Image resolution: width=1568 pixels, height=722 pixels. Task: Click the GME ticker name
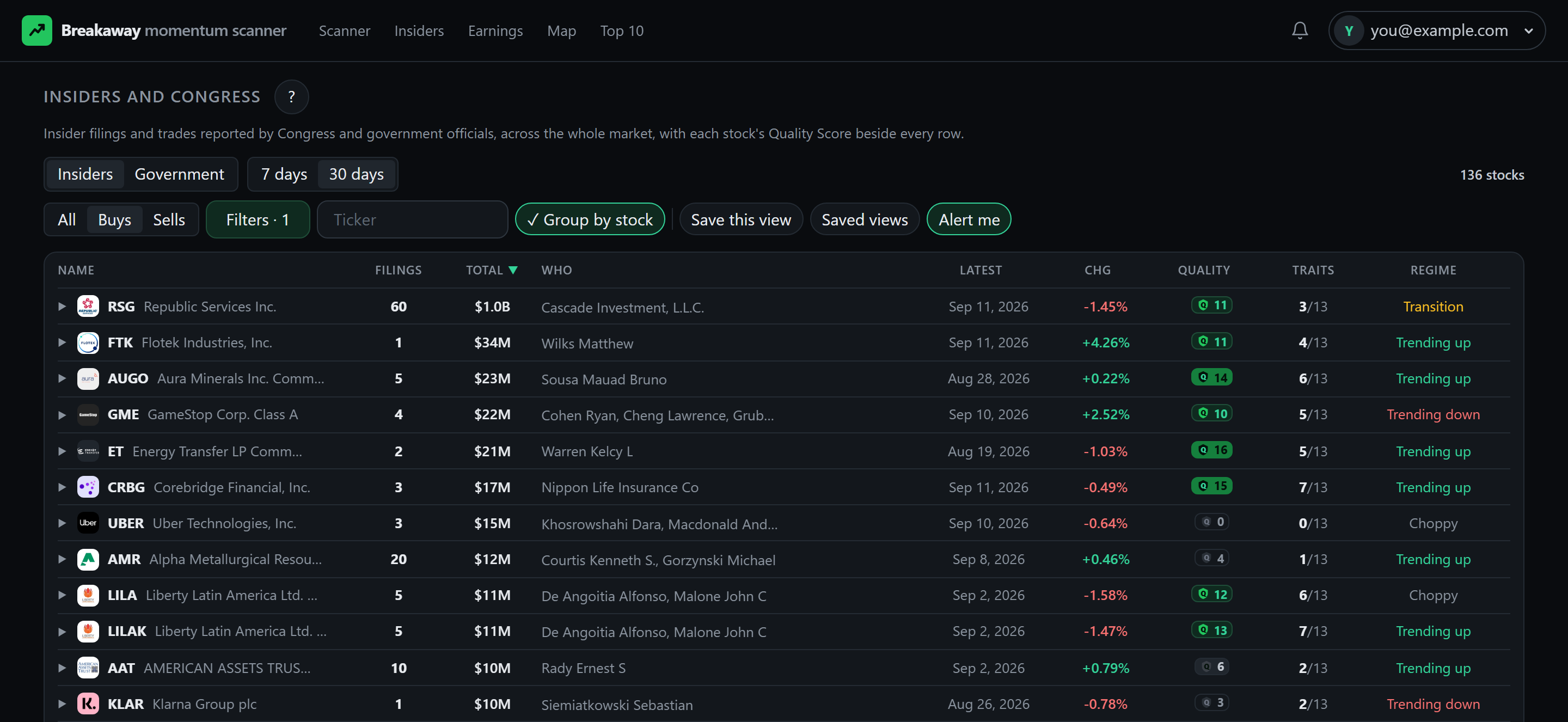[123, 414]
